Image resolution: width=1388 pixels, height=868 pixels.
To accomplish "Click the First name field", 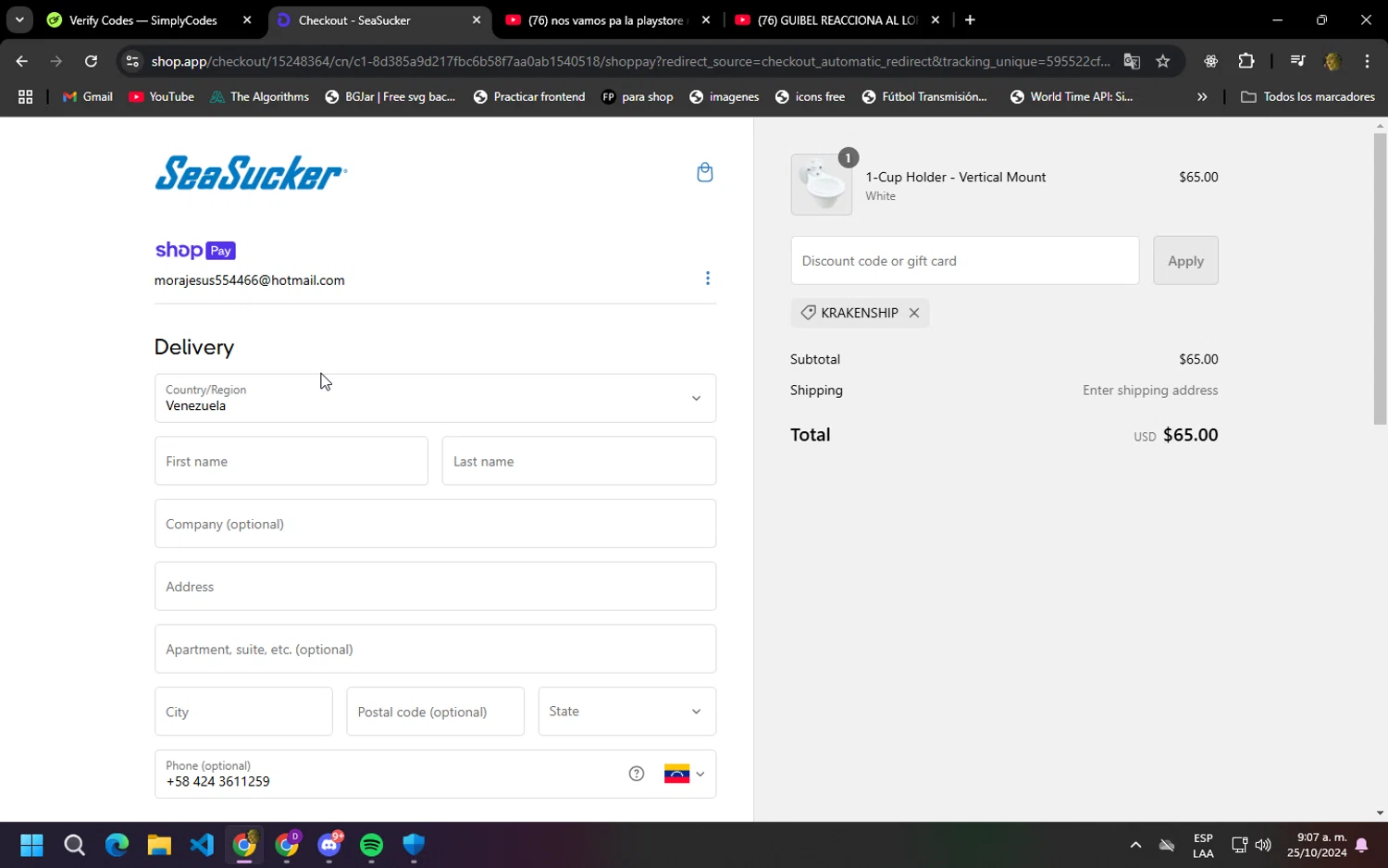I will point(291,461).
